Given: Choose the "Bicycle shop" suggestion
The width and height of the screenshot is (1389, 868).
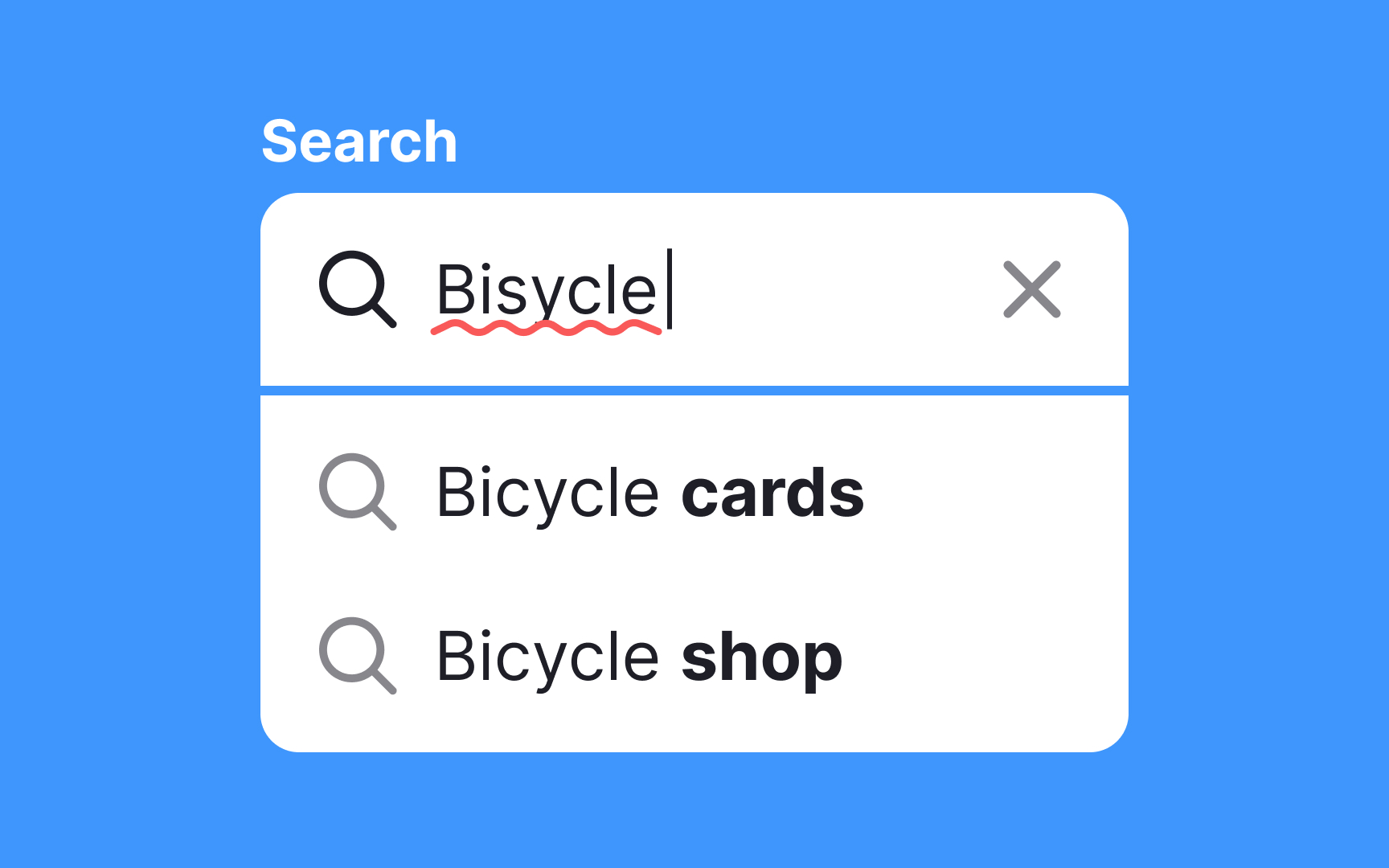Looking at the screenshot, I should (x=639, y=657).
